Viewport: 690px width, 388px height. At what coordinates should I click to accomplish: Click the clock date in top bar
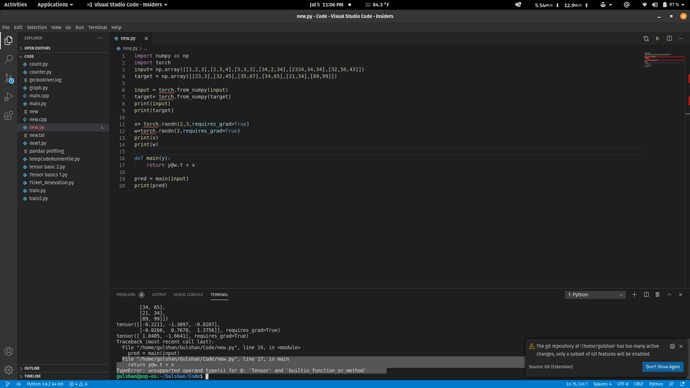point(326,5)
